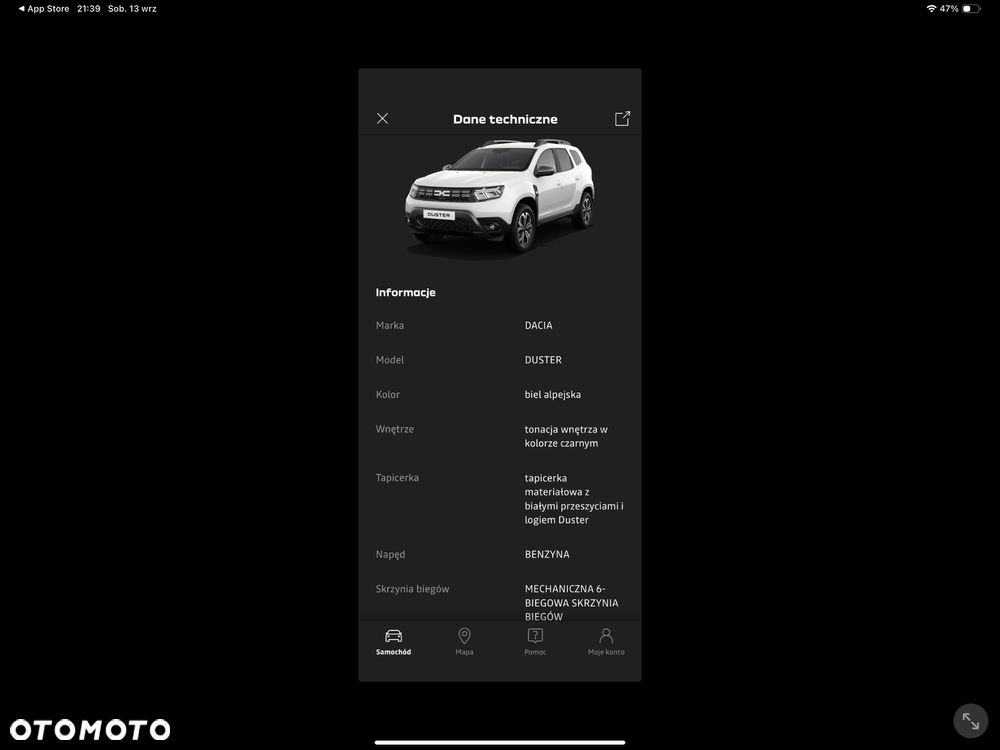Go to Moje konto tab
1000x750 pixels.
tap(606, 642)
